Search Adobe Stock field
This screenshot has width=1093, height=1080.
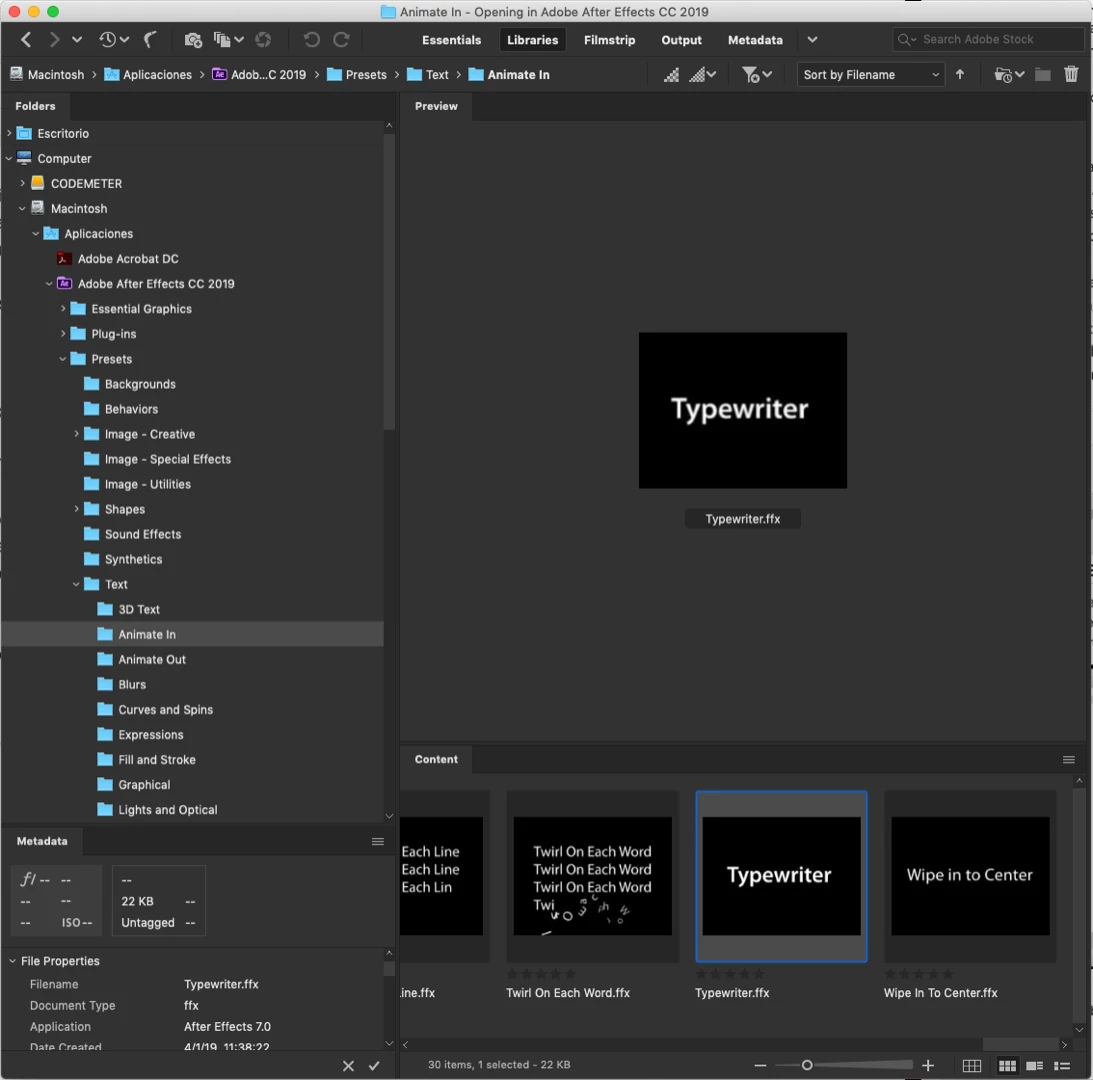coord(988,40)
